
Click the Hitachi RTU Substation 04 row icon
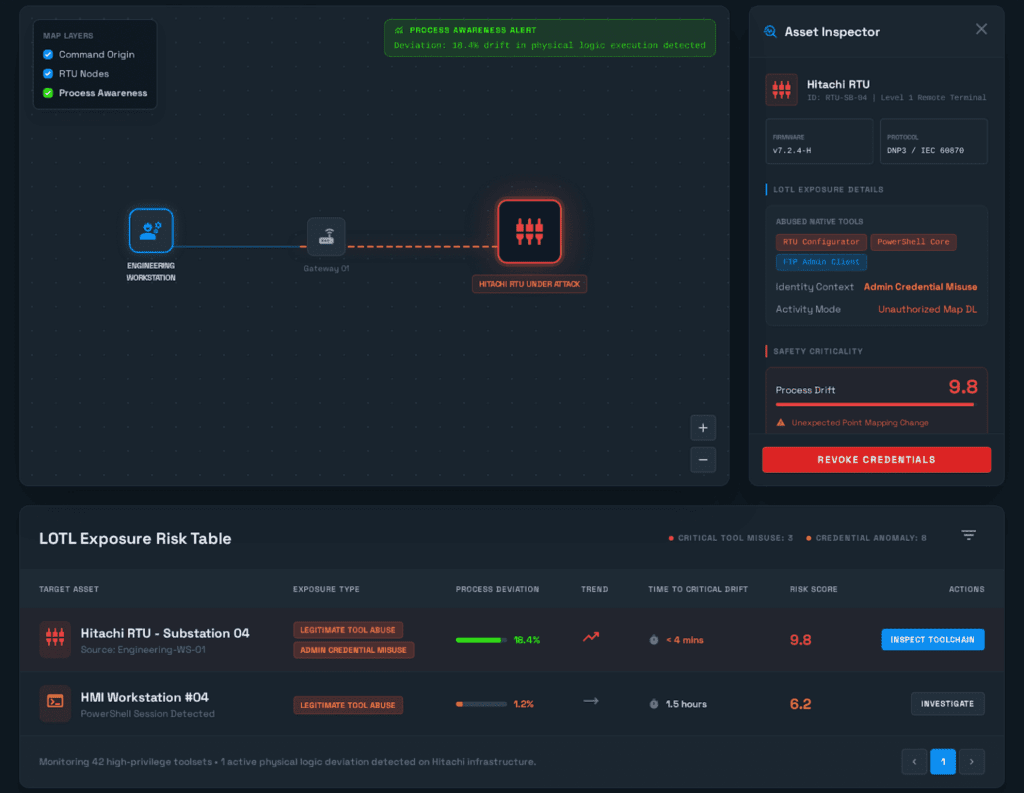pos(55,639)
